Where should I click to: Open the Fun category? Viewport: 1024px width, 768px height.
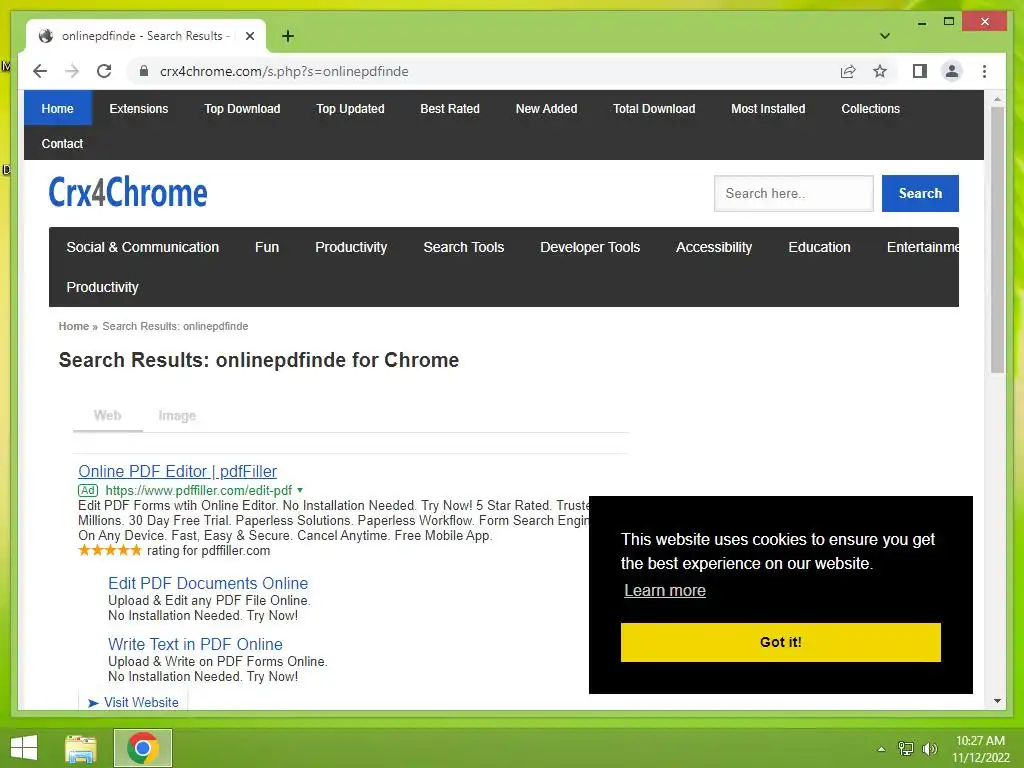(266, 247)
